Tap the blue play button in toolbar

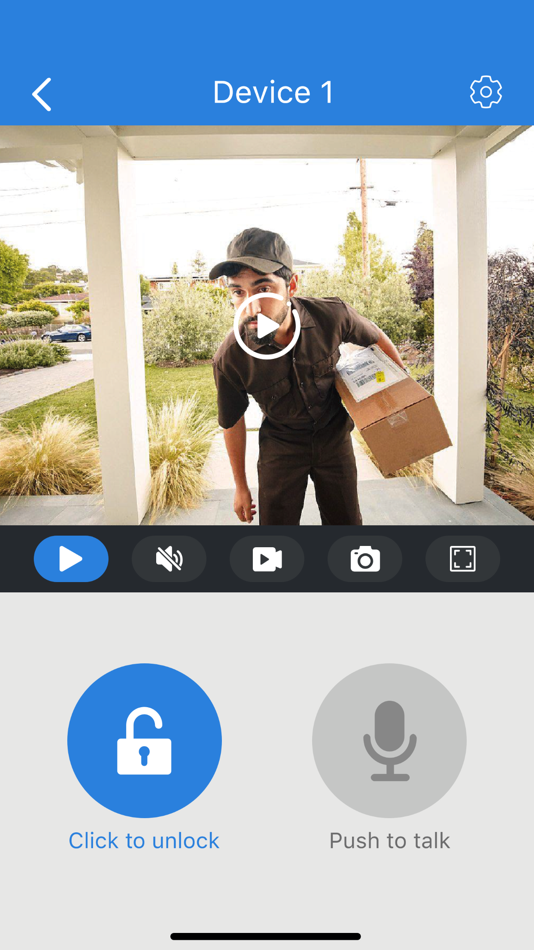click(71, 559)
